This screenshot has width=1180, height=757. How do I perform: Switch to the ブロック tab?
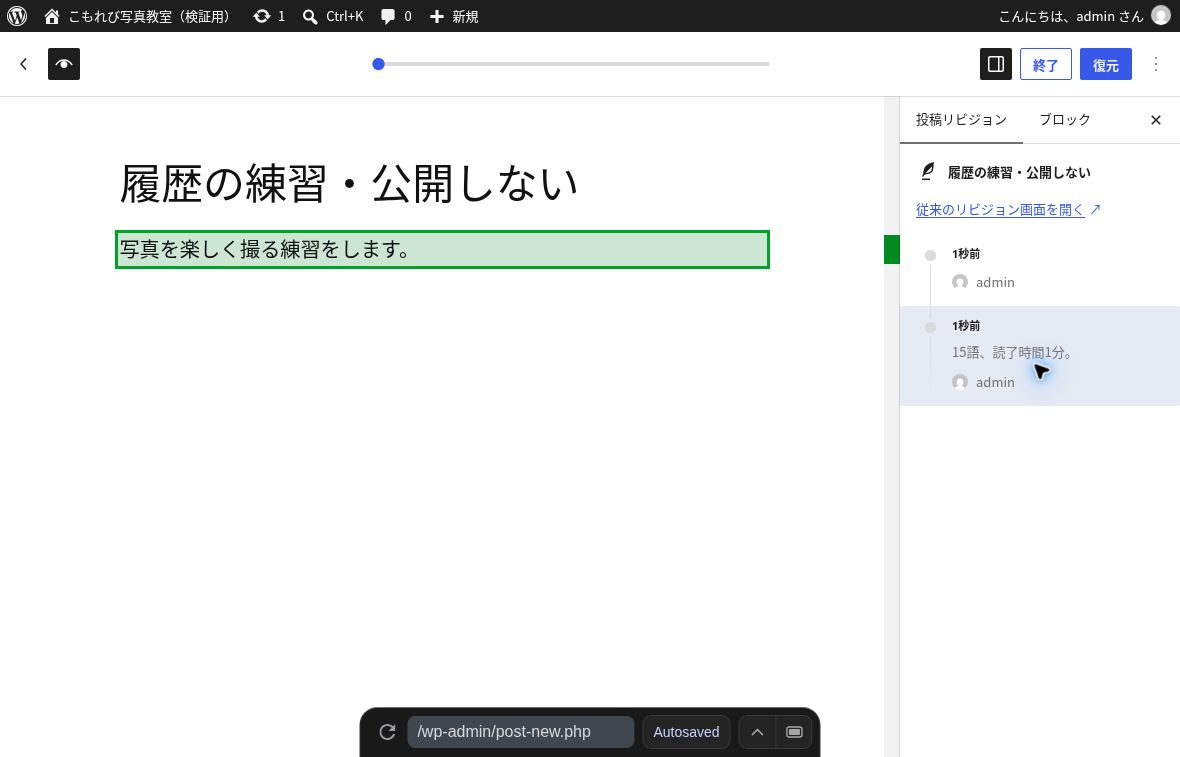point(1064,120)
